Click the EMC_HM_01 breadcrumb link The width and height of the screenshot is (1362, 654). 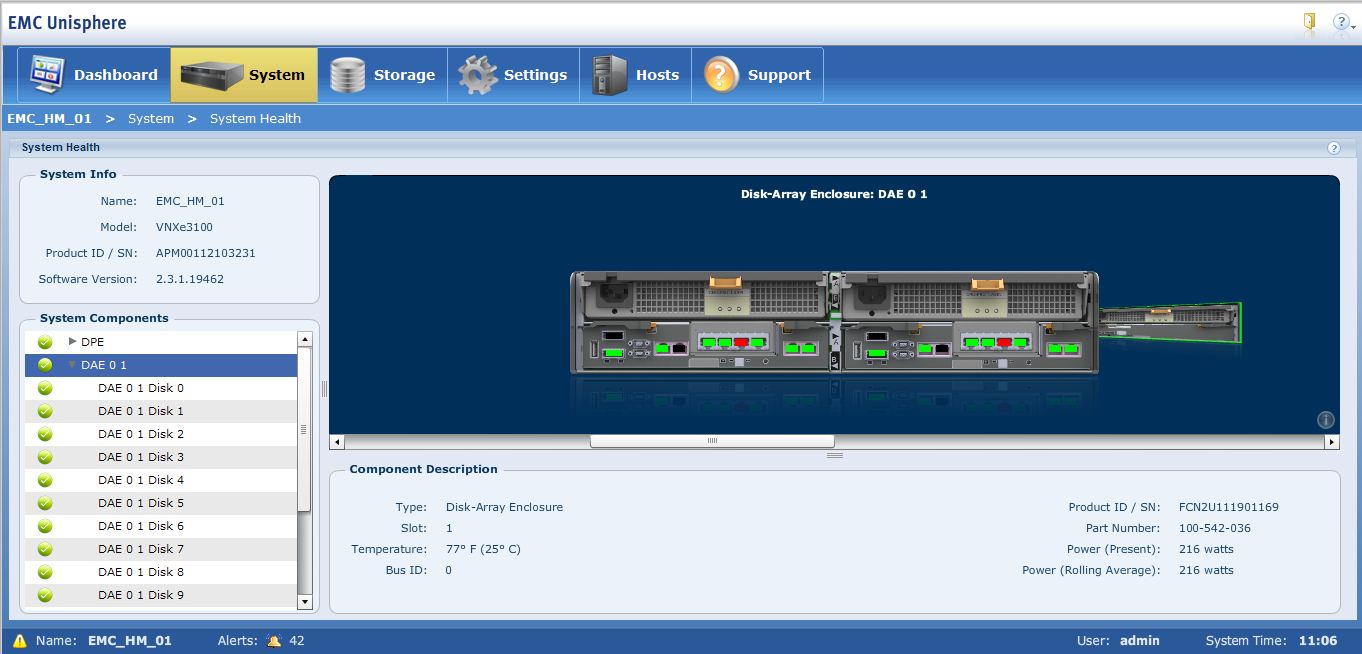[49, 118]
